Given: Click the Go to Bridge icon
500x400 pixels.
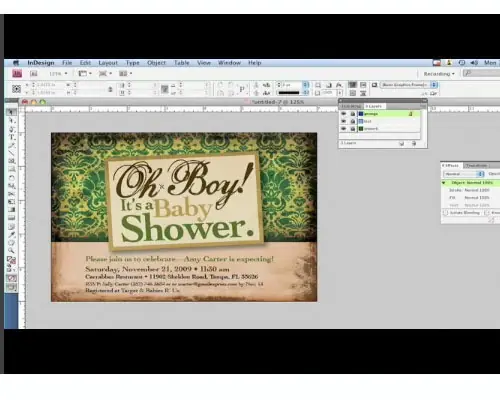Looking at the screenshot, I should pos(34,74).
